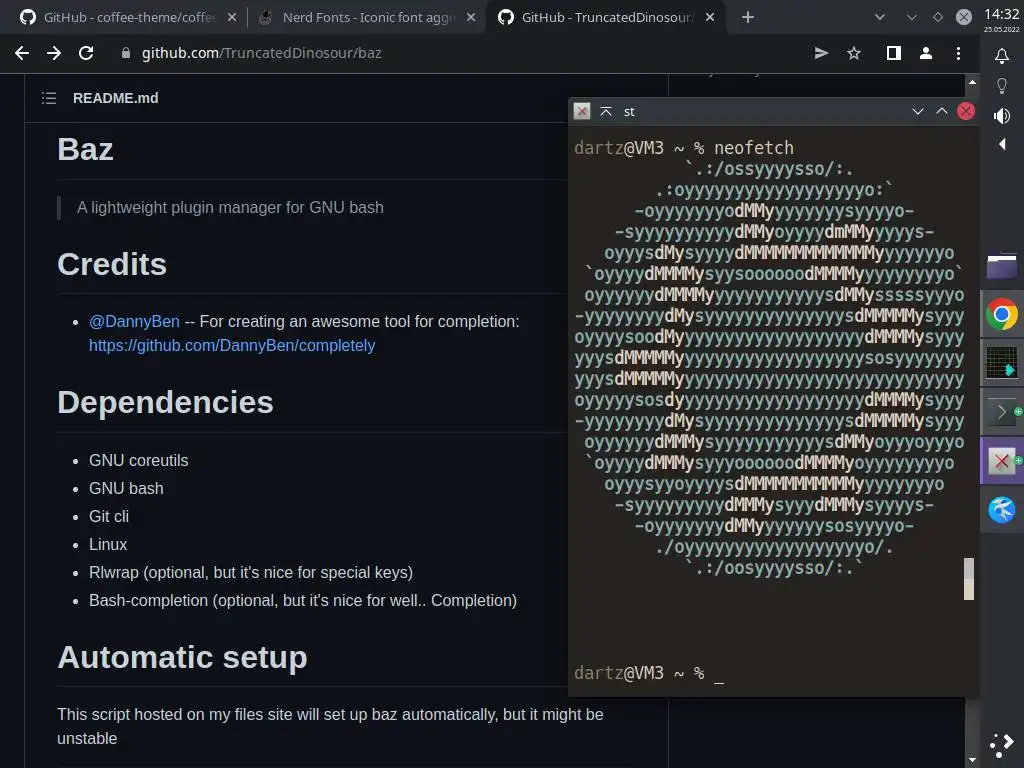Bookmark this page with the star
Viewport: 1024px width, 768px height.
[854, 54]
